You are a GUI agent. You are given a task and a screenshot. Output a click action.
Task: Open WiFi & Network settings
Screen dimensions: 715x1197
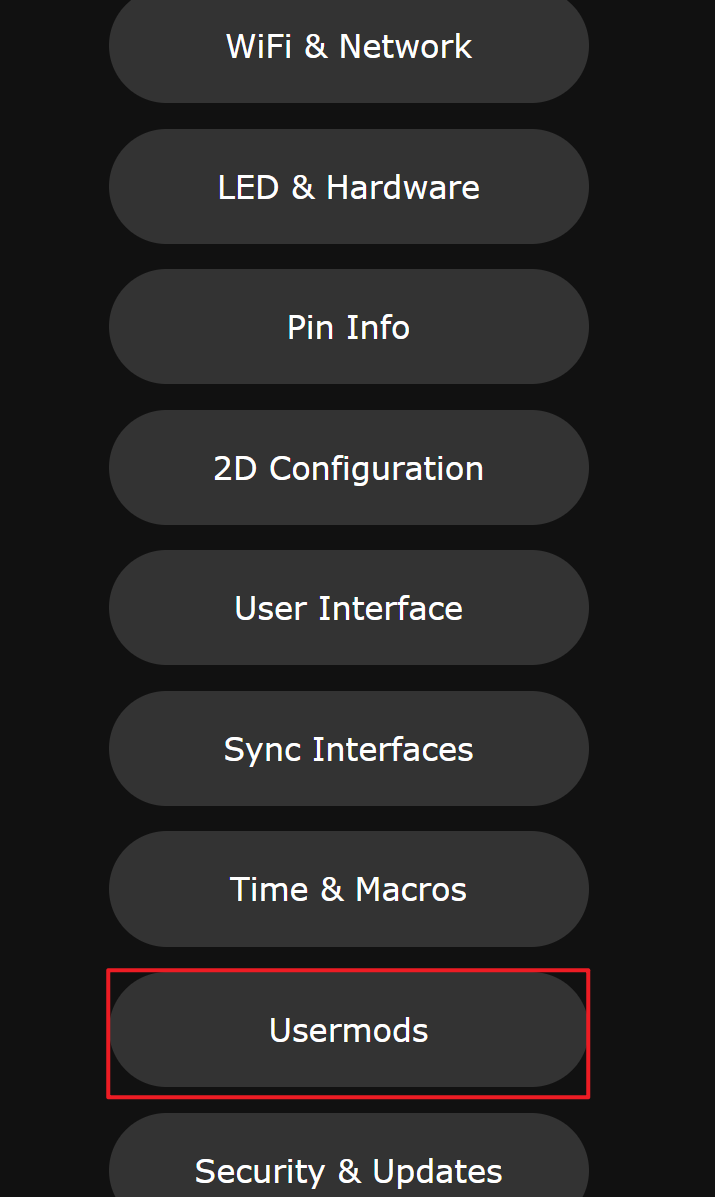pyautogui.click(x=349, y=47)
